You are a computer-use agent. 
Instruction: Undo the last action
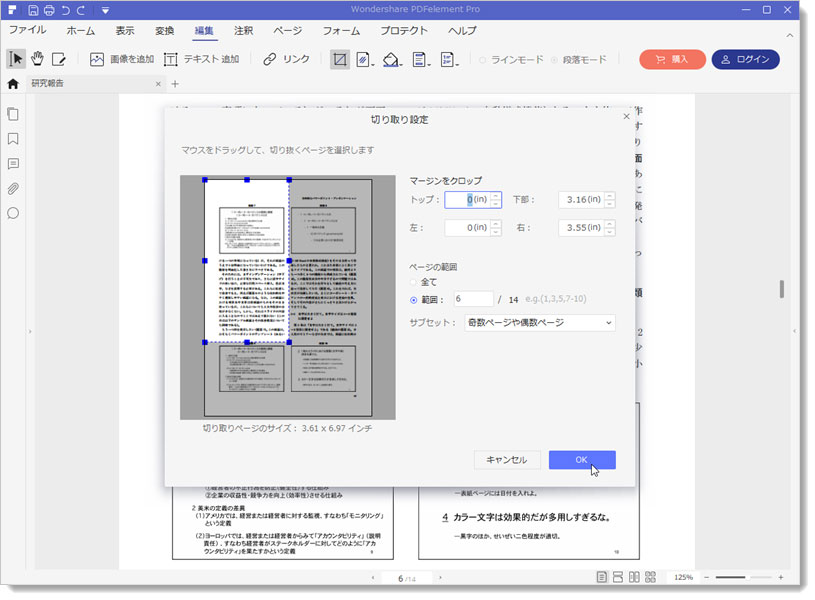(65, 10)
